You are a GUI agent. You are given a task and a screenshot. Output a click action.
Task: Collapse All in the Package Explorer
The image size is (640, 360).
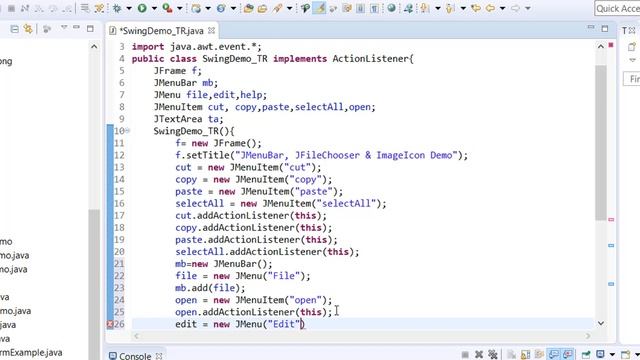pos(14,29)
